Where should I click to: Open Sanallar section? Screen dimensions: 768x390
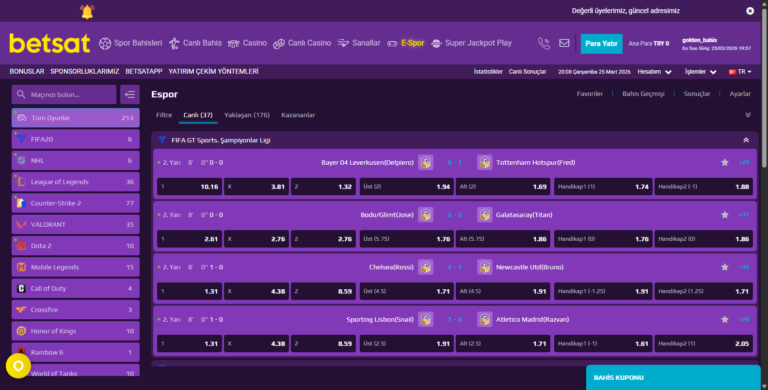359,43
